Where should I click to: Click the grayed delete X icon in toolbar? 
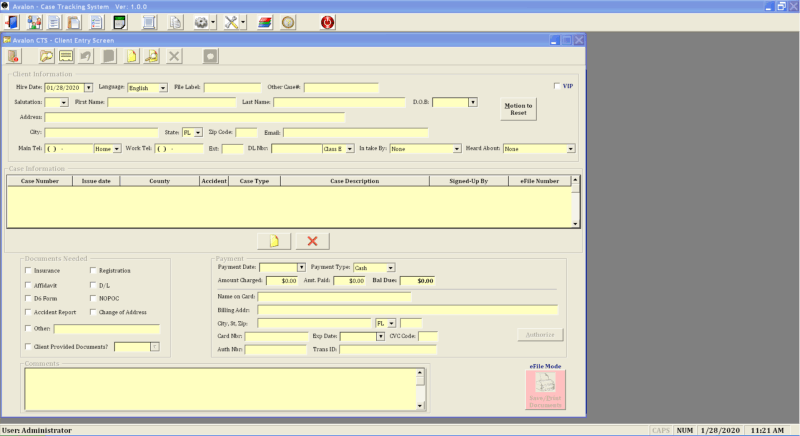174,56
